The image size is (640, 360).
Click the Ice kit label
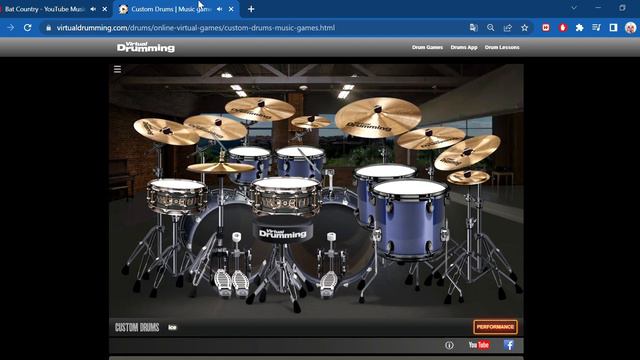pos(172,327)
